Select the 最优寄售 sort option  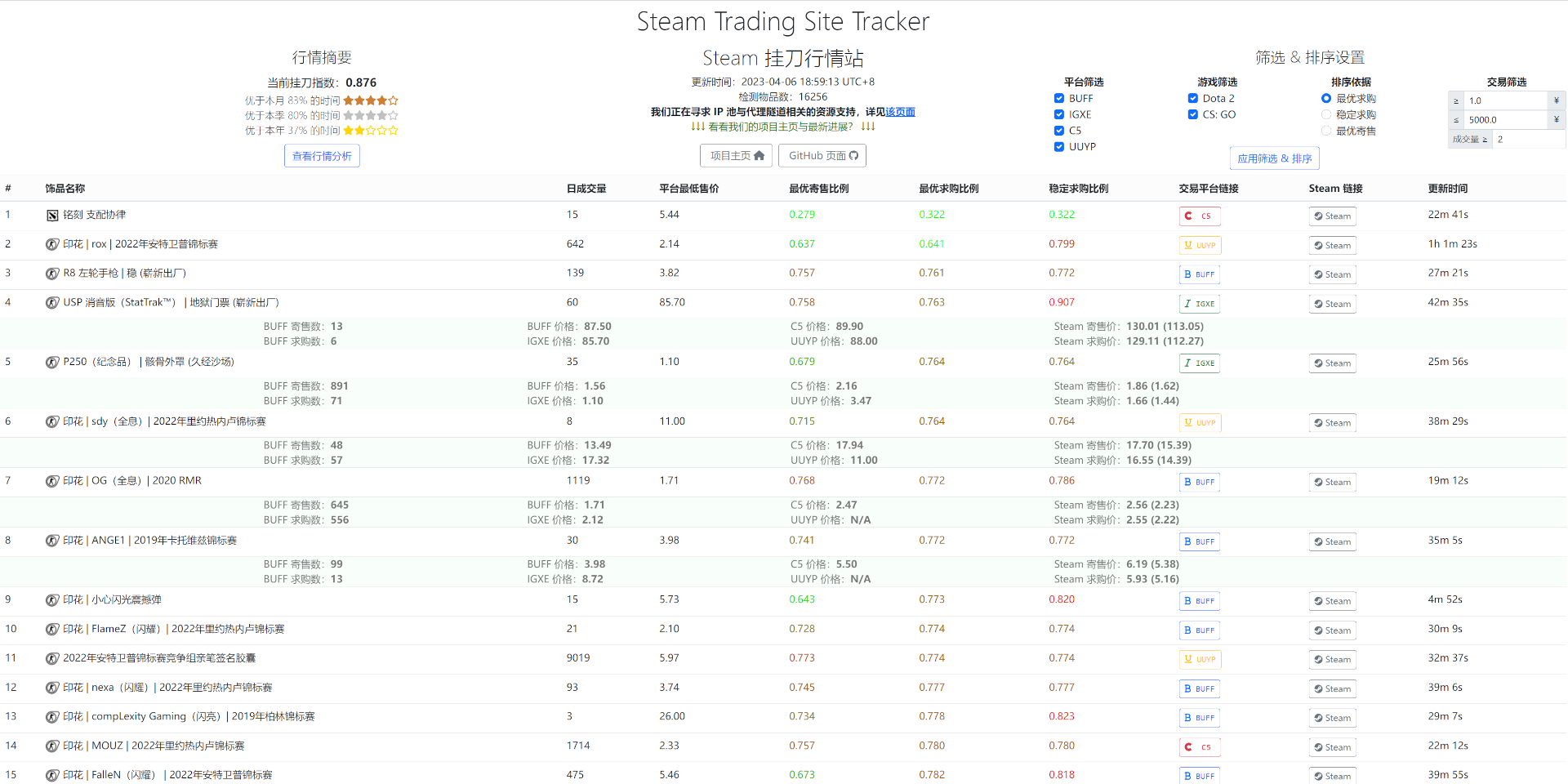pyautogui.click(x=1326, y=131)
